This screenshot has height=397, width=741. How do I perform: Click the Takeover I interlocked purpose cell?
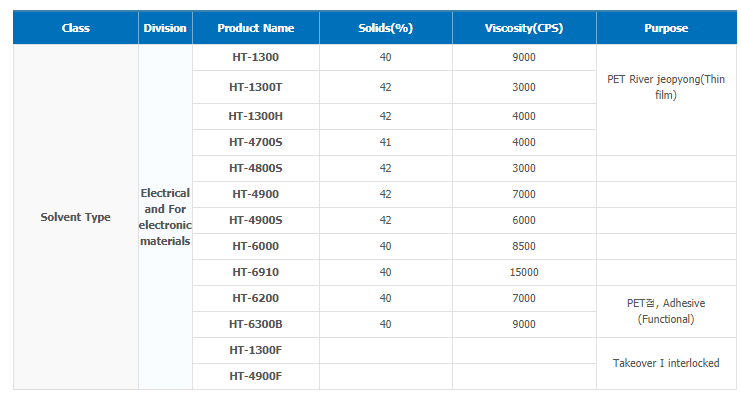pyautogui.click(x=666, y=363)
